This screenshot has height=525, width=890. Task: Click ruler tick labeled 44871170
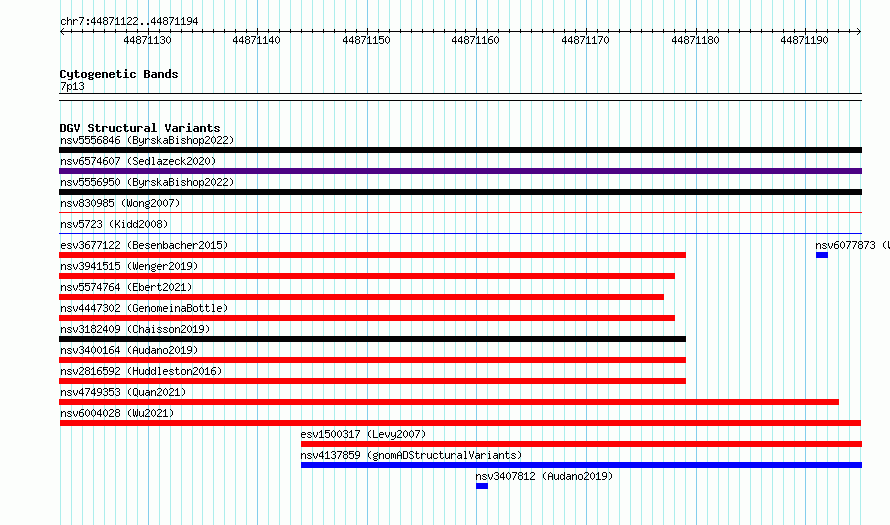tap(585, 40)
